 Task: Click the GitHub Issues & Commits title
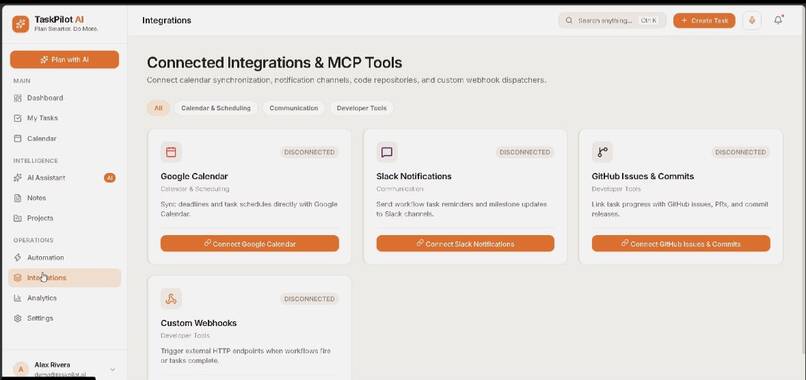643,176
